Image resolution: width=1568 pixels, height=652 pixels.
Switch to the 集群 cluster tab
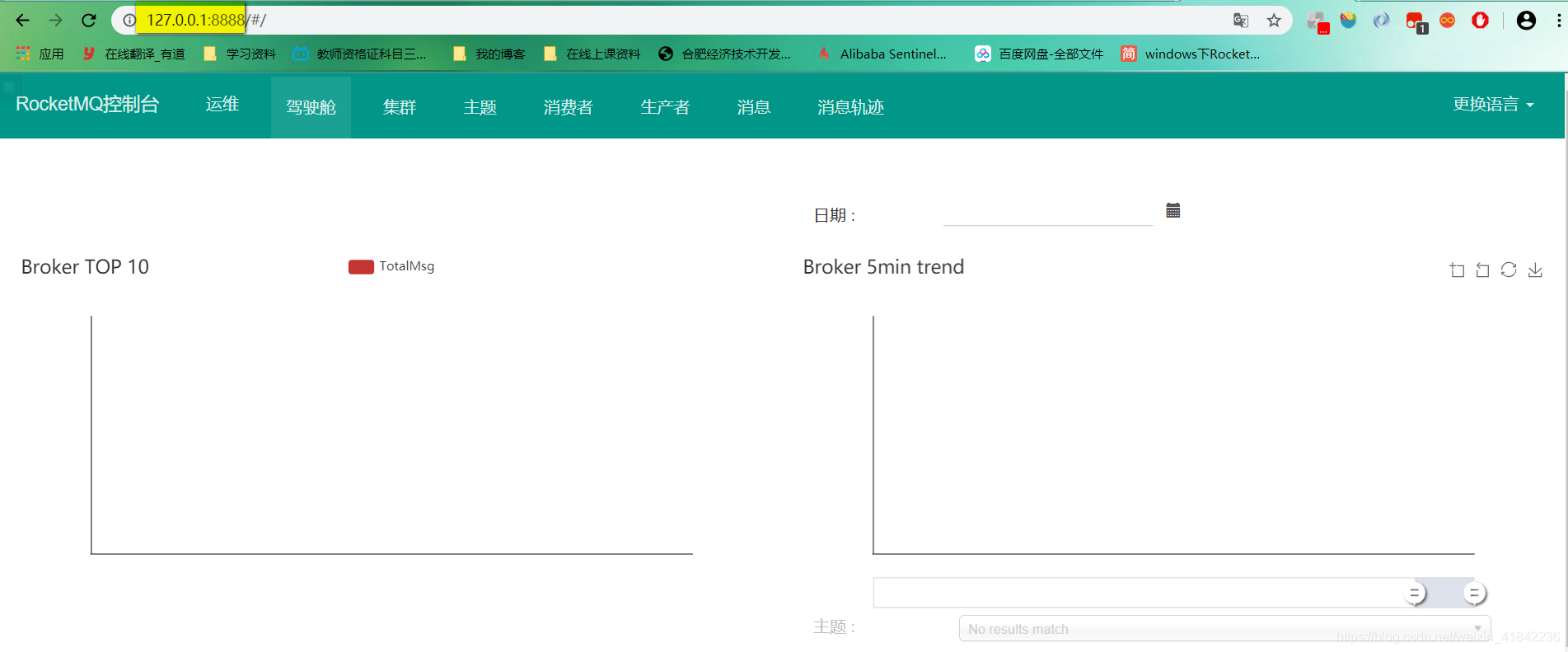coord(400,107)
